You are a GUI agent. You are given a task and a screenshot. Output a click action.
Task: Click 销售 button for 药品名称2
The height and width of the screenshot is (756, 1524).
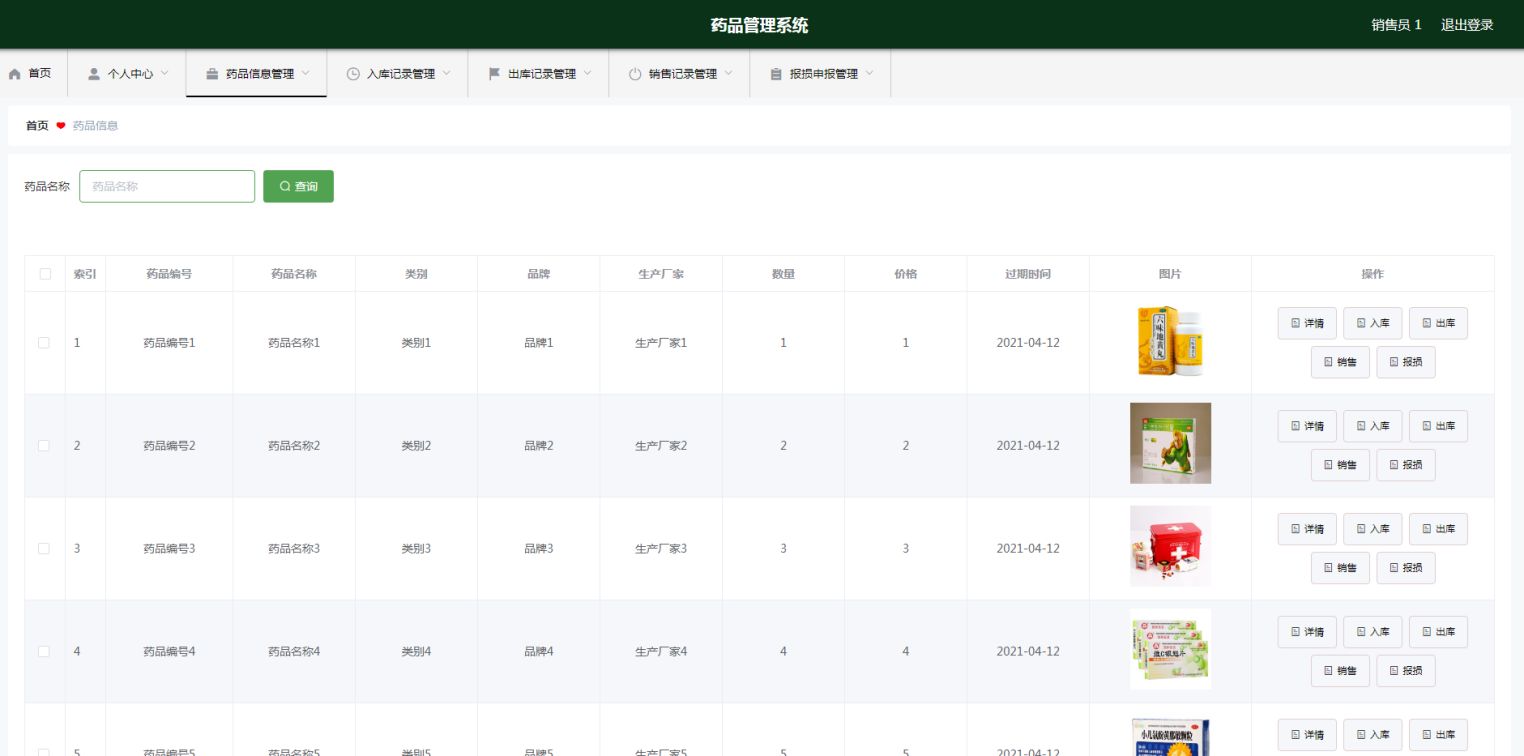(1340, 465)
